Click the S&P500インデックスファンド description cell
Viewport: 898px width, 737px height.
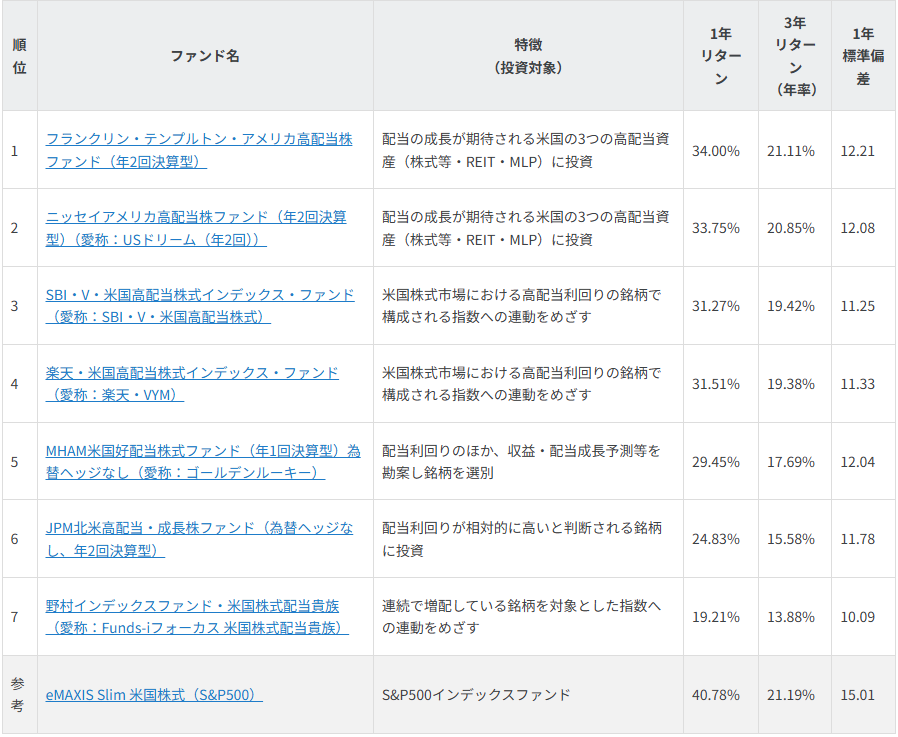point(476,695)
